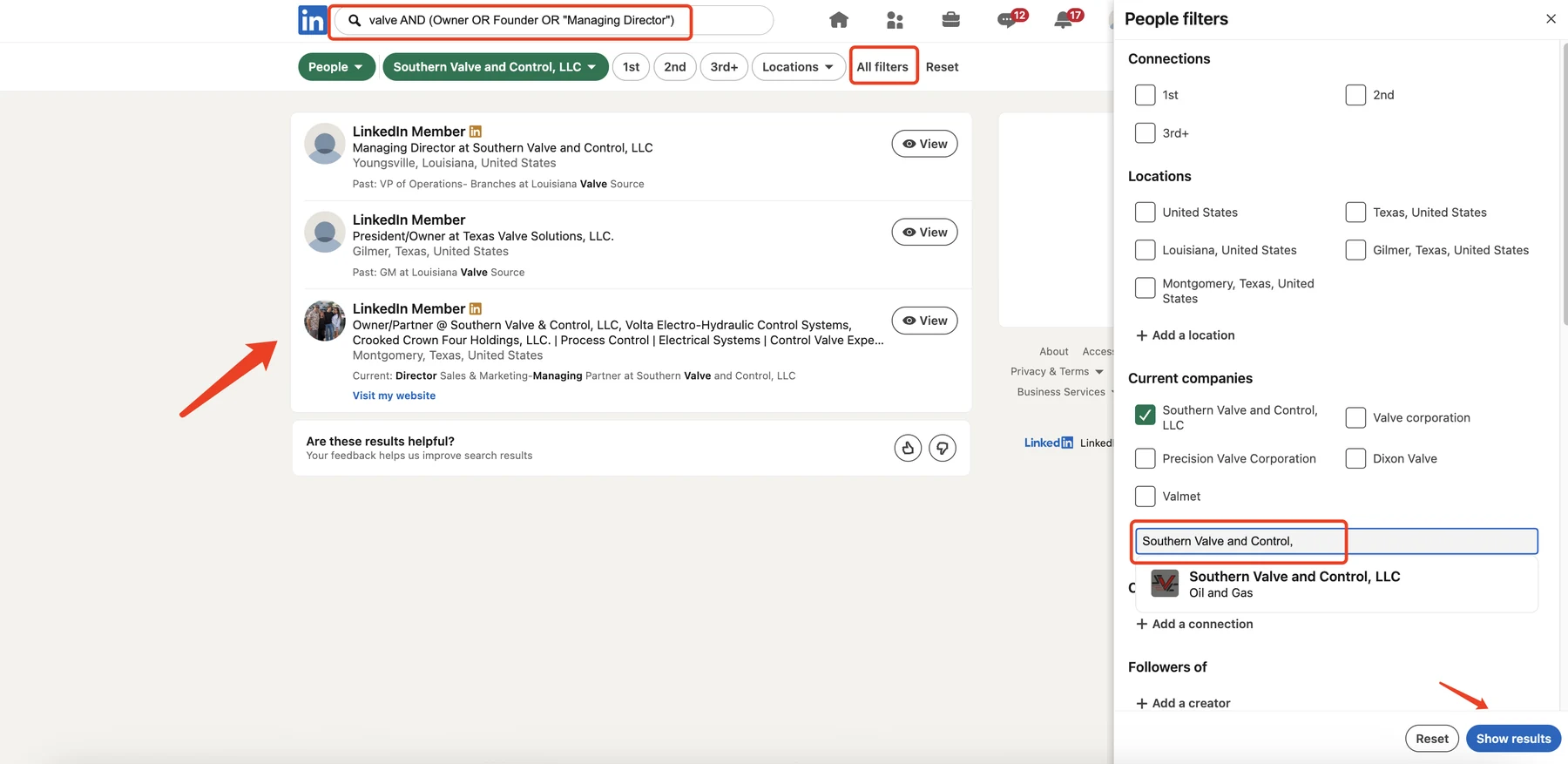Image resolution: width=1568 pixels, height=764 pixels.
Task: Check Valve corporation company checkbox
Action: [x=1355, y=417]
